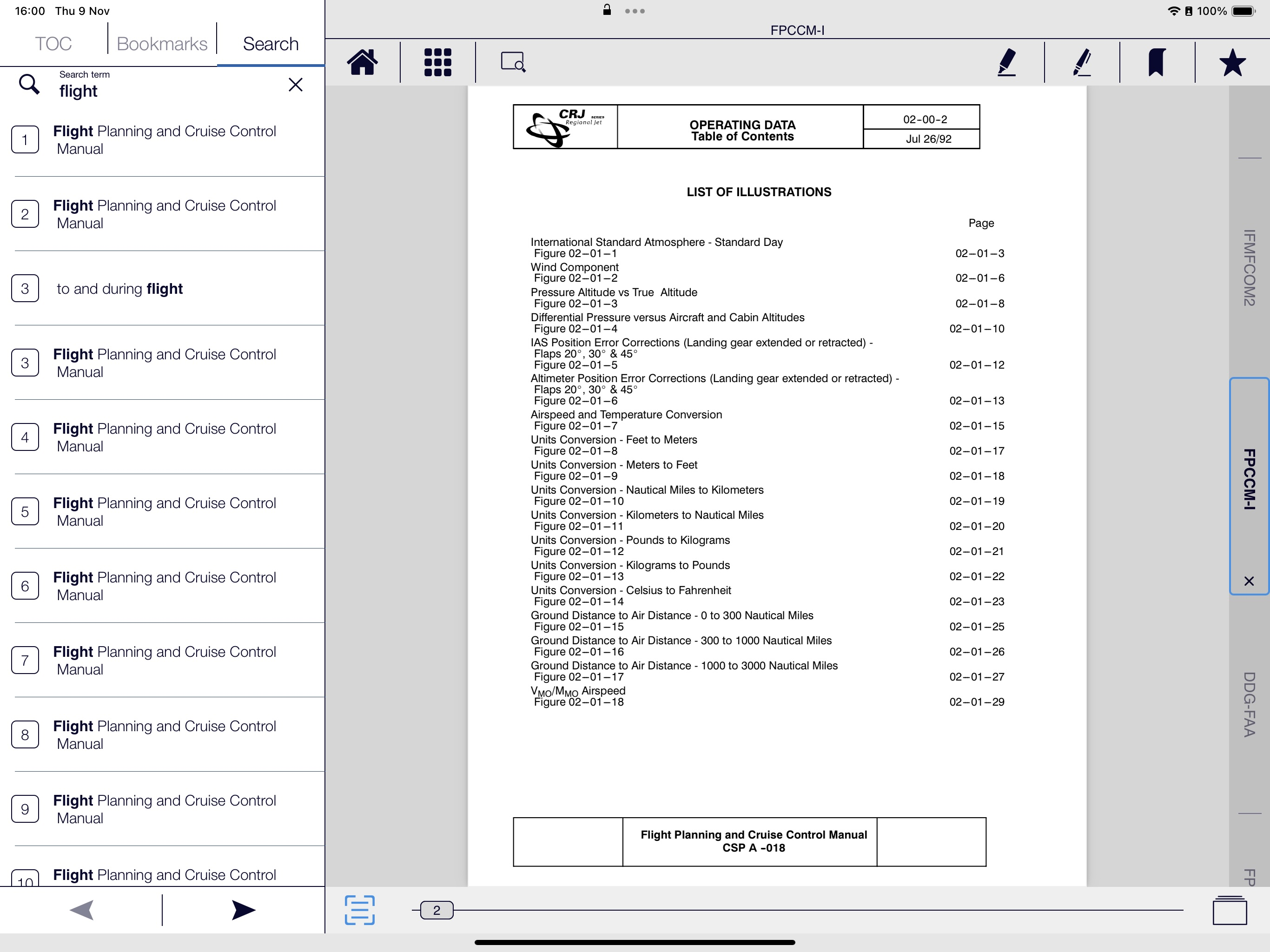The height and width of the screenshot is (952, 1270).
Task: Switch to the Bookmarks tab
Action: (x=162, y=44)
